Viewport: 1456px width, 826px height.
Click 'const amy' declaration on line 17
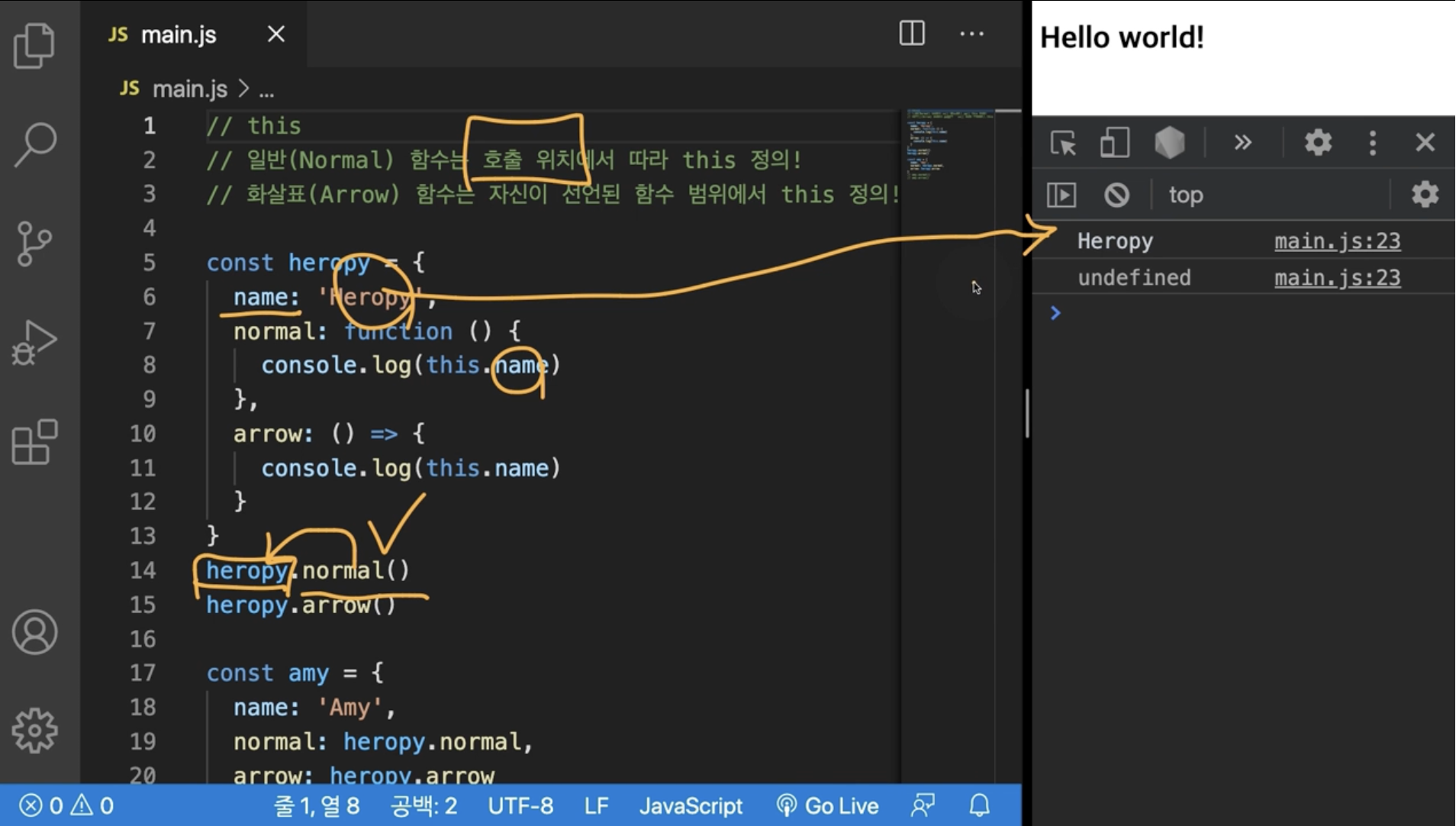[x=268, y=673]
